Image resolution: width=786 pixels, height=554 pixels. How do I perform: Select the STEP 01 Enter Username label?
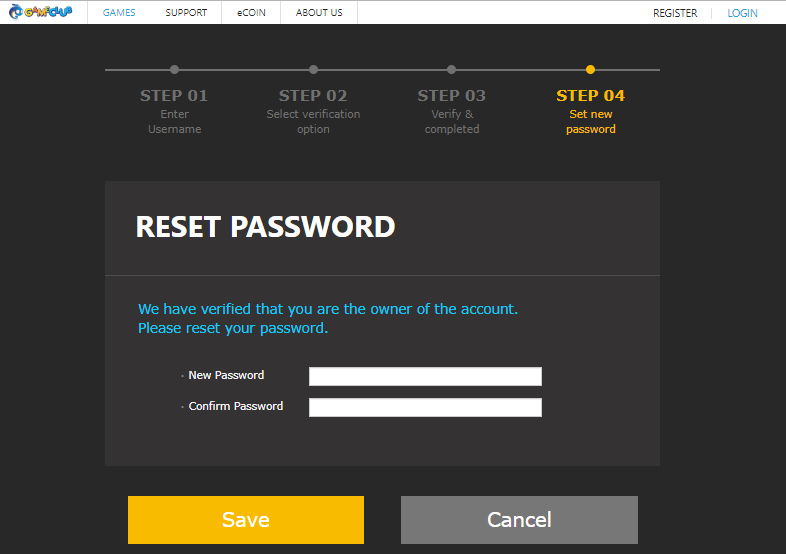[174, 110]
